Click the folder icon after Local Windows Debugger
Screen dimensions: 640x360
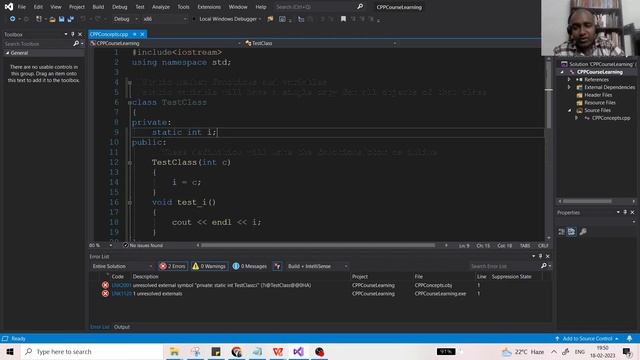coord(270,19)
